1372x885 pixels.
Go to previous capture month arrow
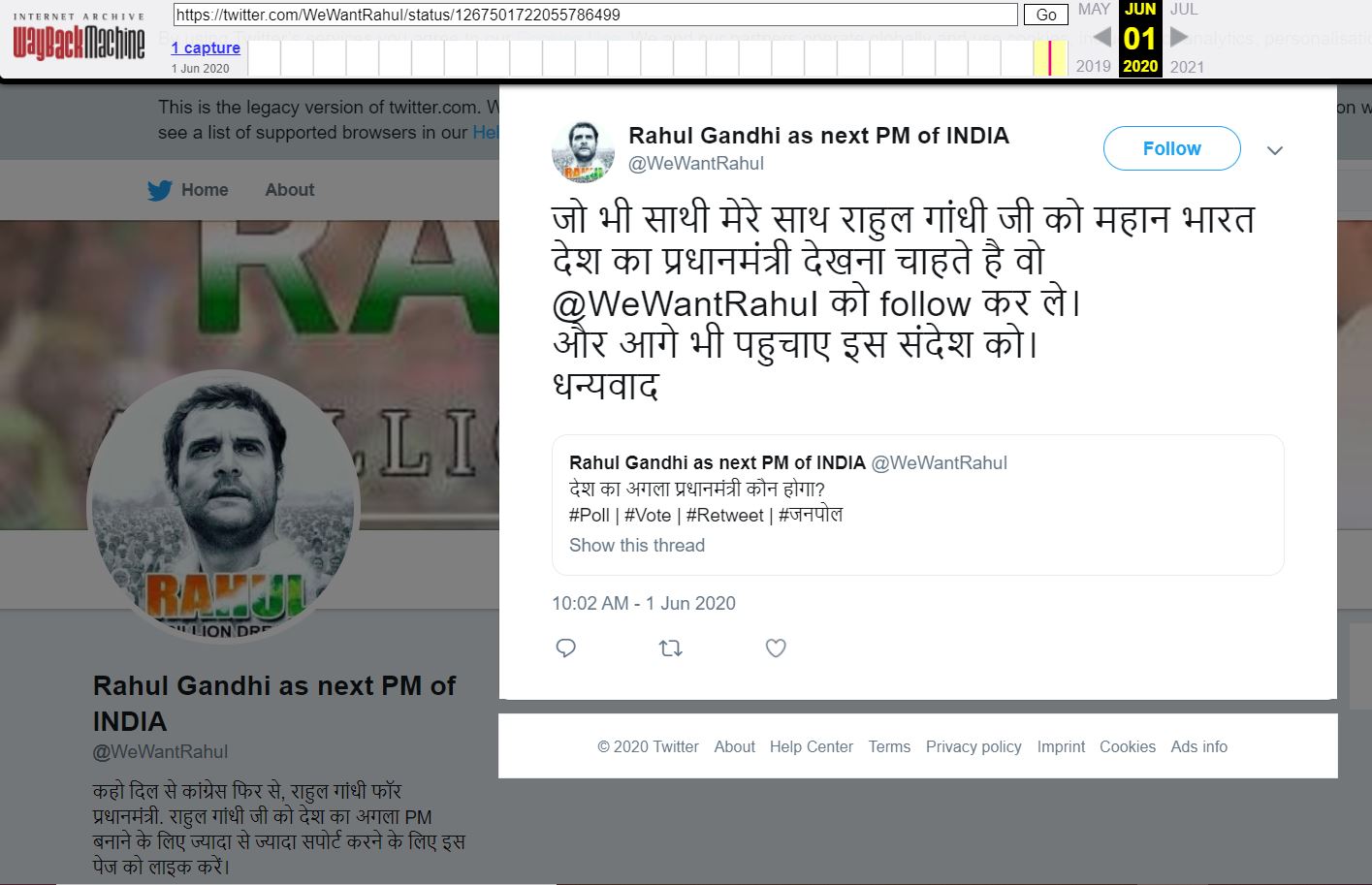(1101, 38)
